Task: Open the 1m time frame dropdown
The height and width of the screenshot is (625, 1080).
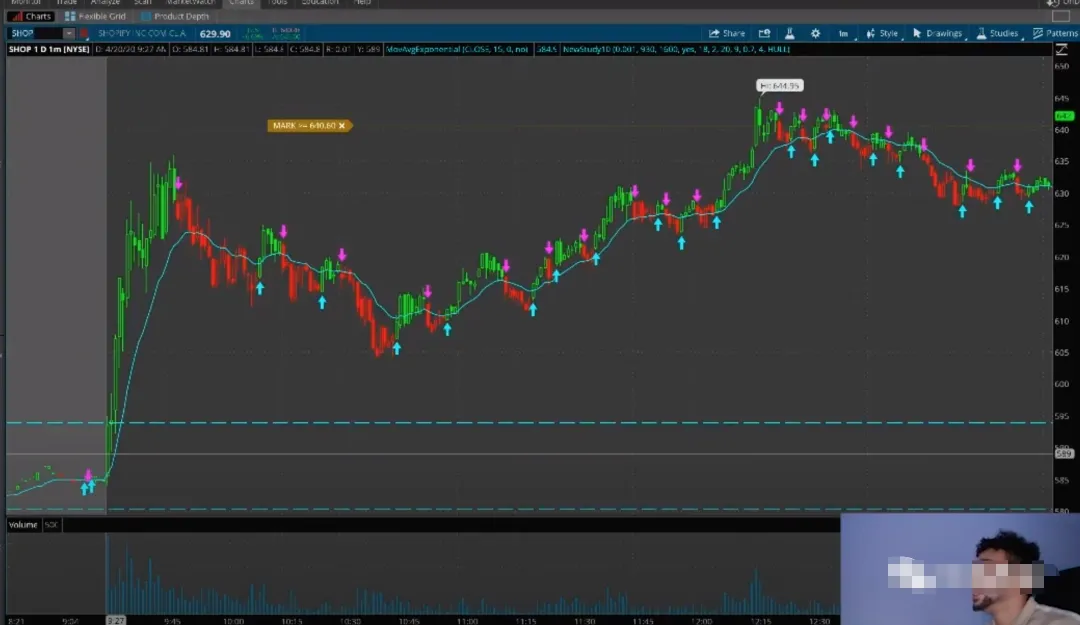Action: pyautogui.click(x=844, y=34)
